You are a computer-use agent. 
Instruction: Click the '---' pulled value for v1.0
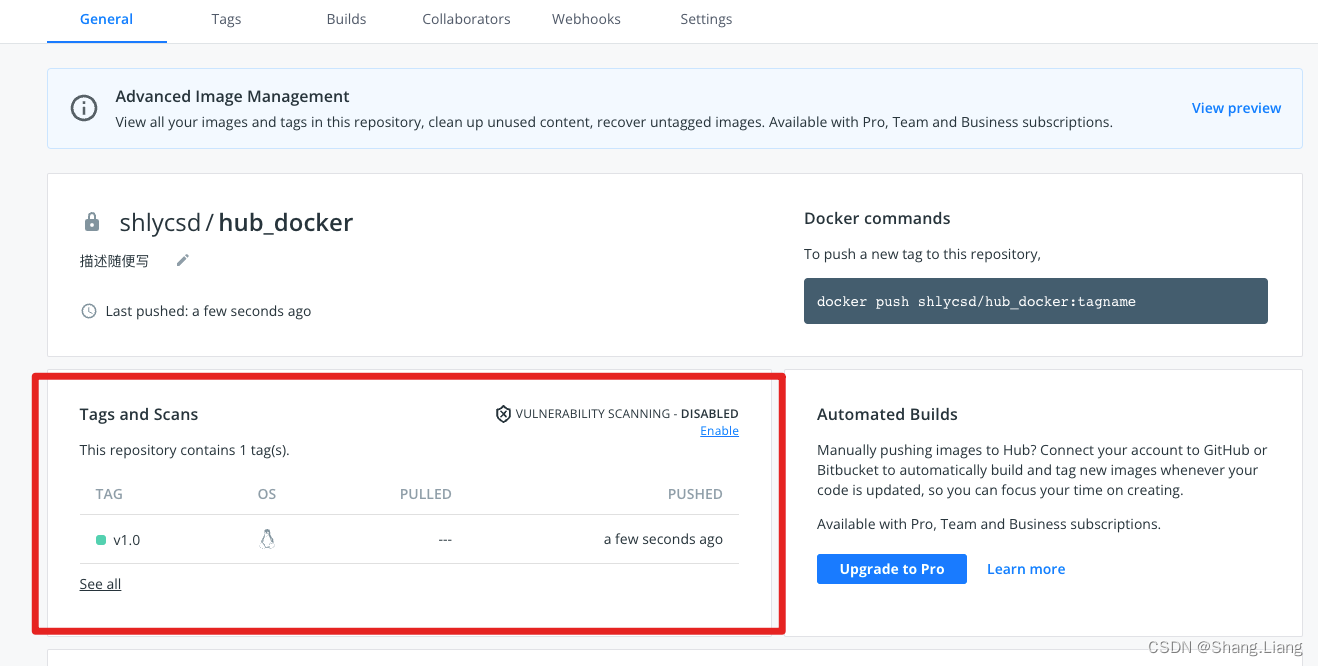coord(445,540)
